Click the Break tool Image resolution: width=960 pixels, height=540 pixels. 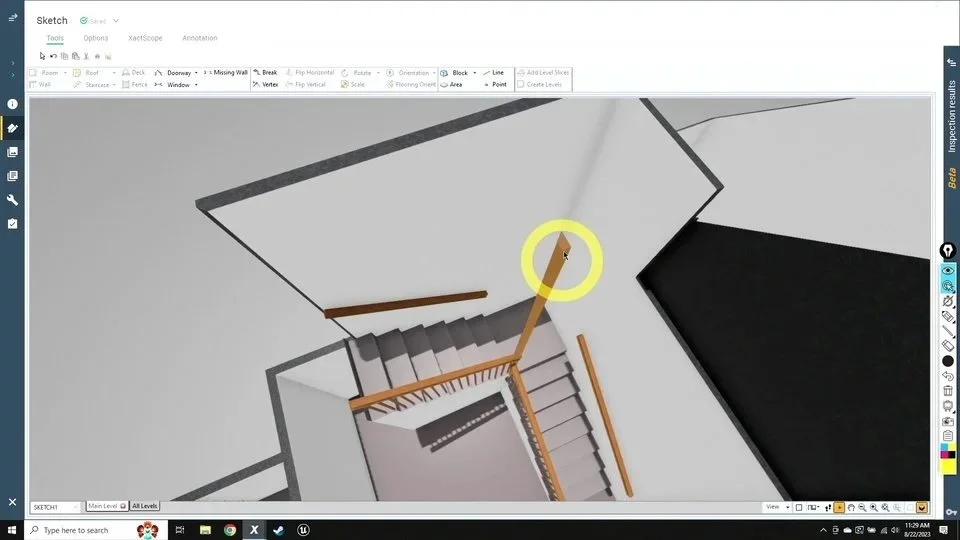pos(266,72)
